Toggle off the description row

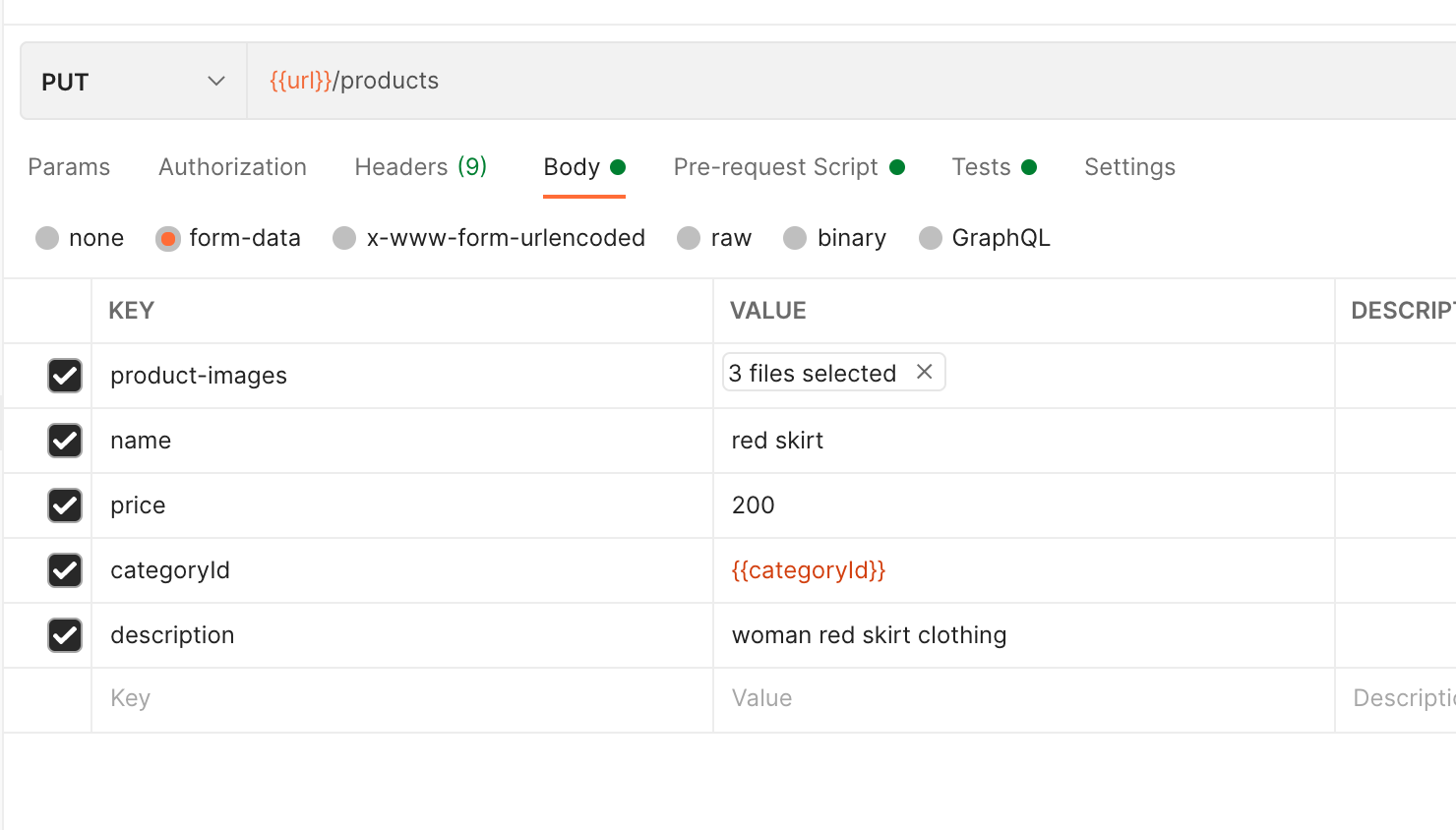pos(64,635)
